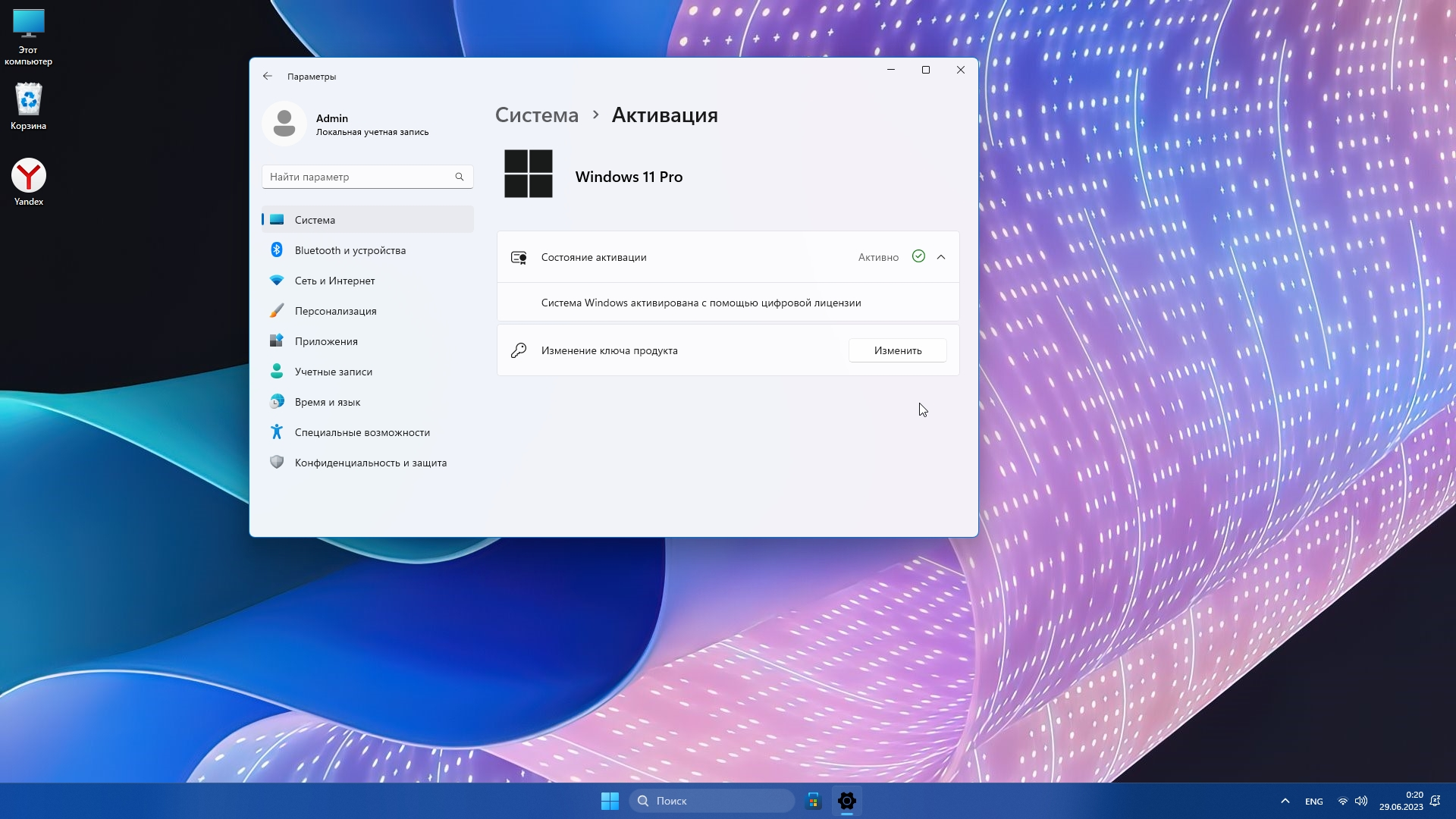Image resolution: width=1456 pixels, height=819 pixels.
Task: Open Windows Start menu
Action: pos(610,801)
